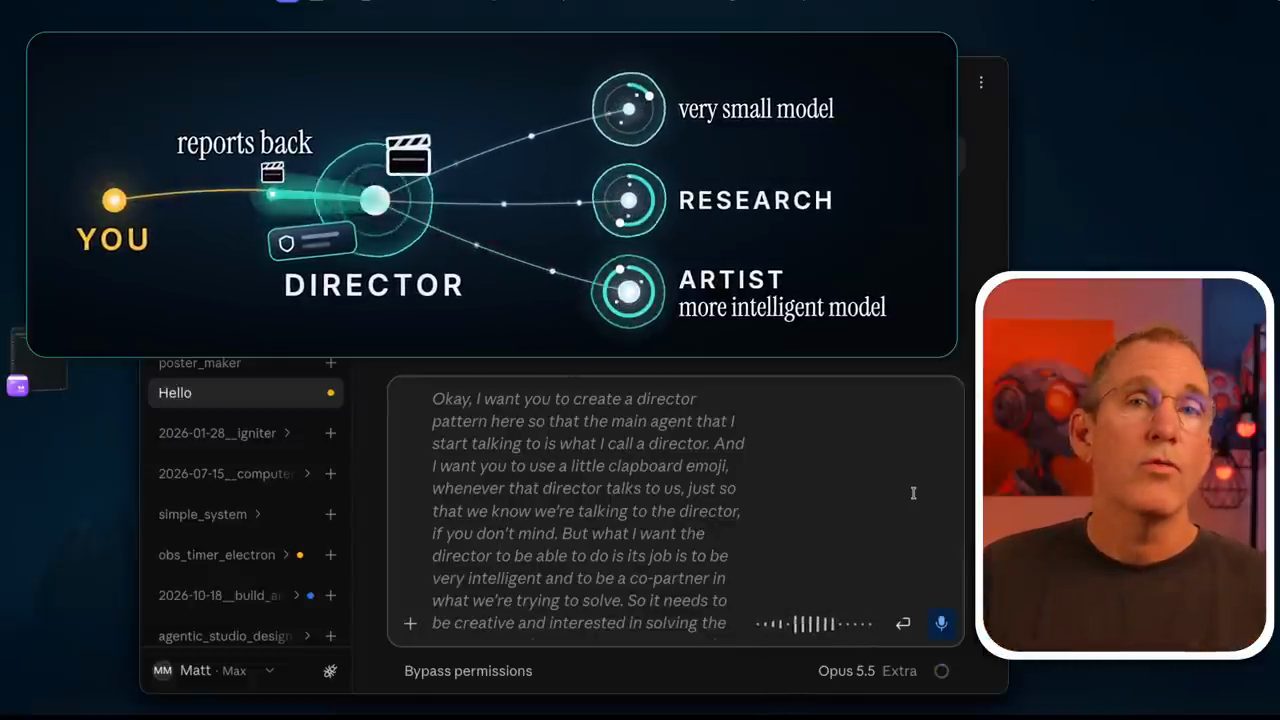Open the three-dot overflow menu
The width and height of the screenshot is (1280, 720).
981,82
